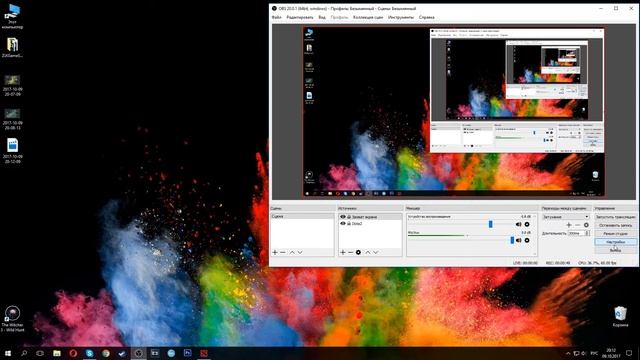Open Chrome from taskbar
This screenshot has width=640, height=360.
click(106, 353)
